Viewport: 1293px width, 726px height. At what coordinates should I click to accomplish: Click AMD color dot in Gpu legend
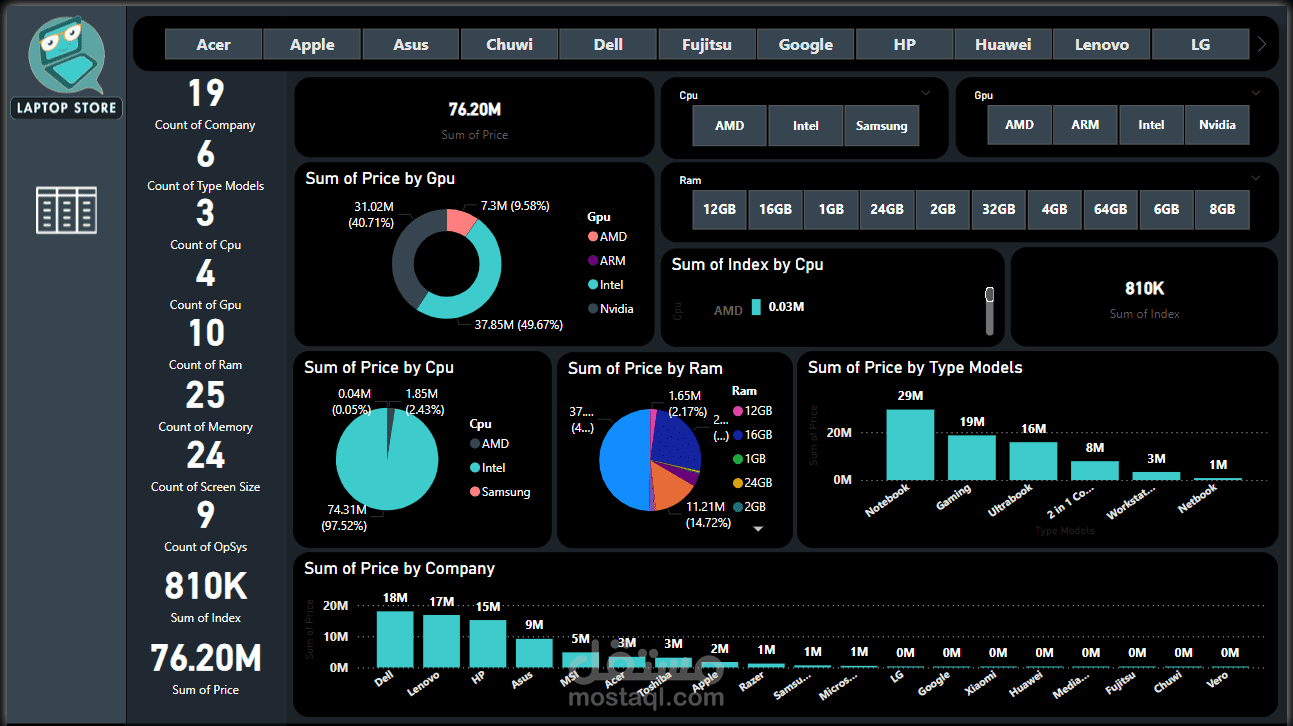[593, 237]
